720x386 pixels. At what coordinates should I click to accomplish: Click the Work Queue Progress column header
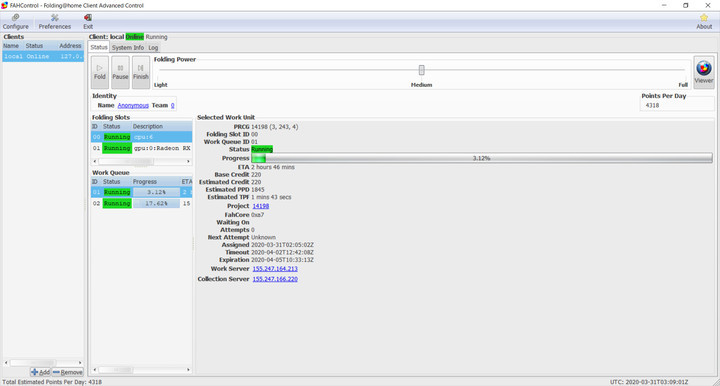(x=156, y=182)
